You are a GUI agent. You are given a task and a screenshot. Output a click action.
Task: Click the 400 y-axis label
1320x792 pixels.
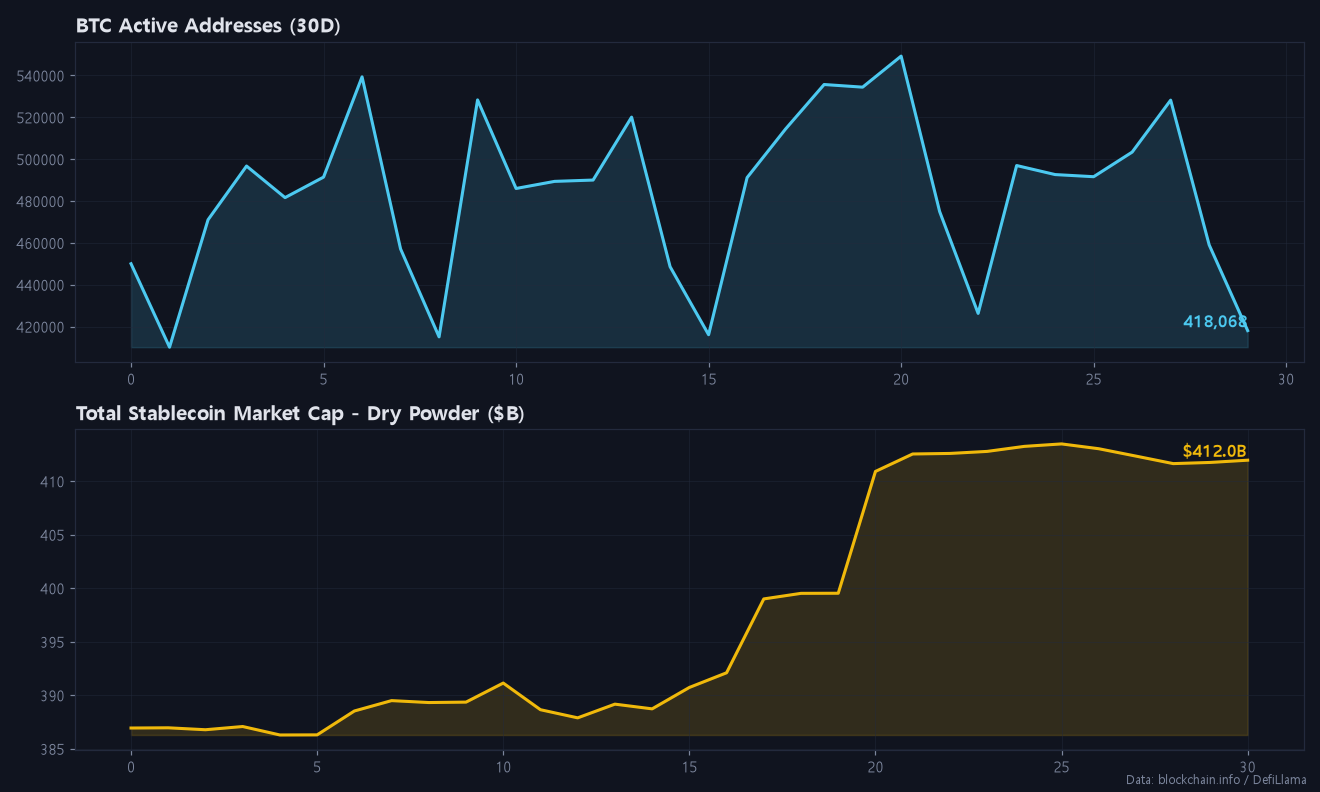point(54,589)
